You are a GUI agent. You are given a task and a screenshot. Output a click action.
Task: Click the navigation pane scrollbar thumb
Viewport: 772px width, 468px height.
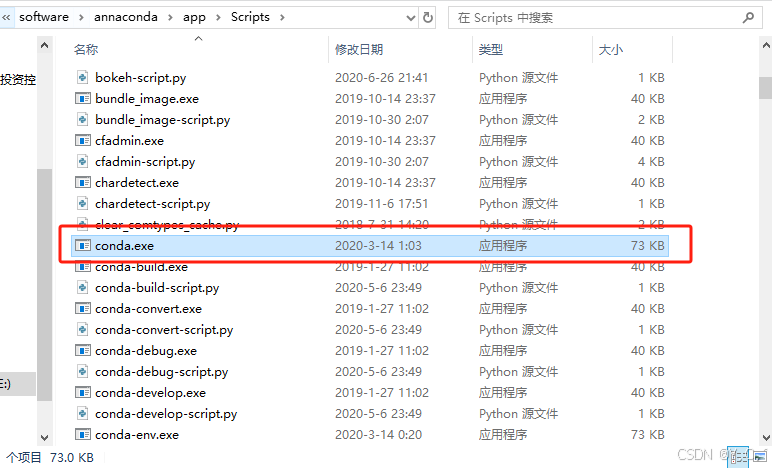(44, 284)
